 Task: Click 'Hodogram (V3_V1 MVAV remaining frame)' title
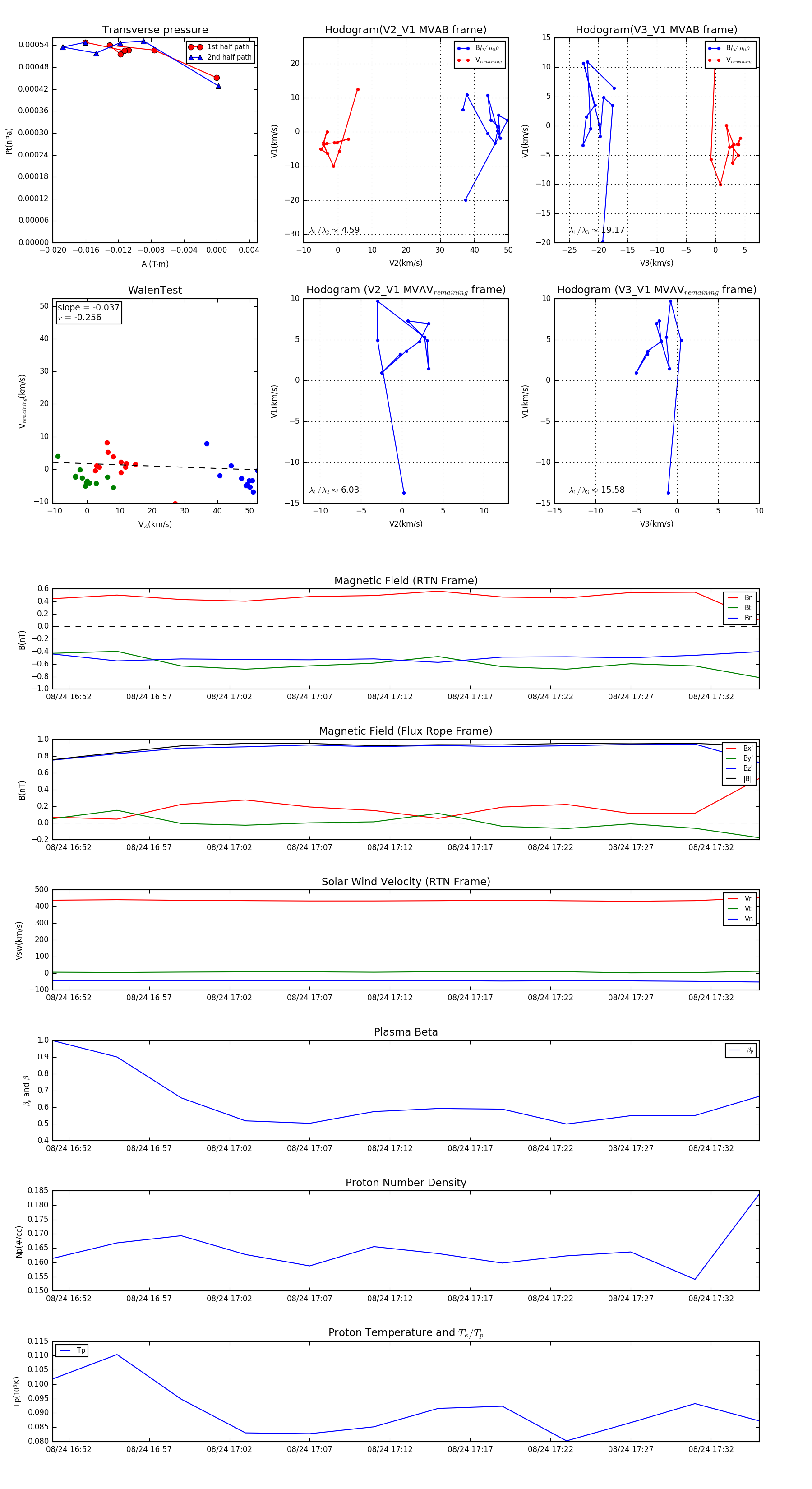656,290
